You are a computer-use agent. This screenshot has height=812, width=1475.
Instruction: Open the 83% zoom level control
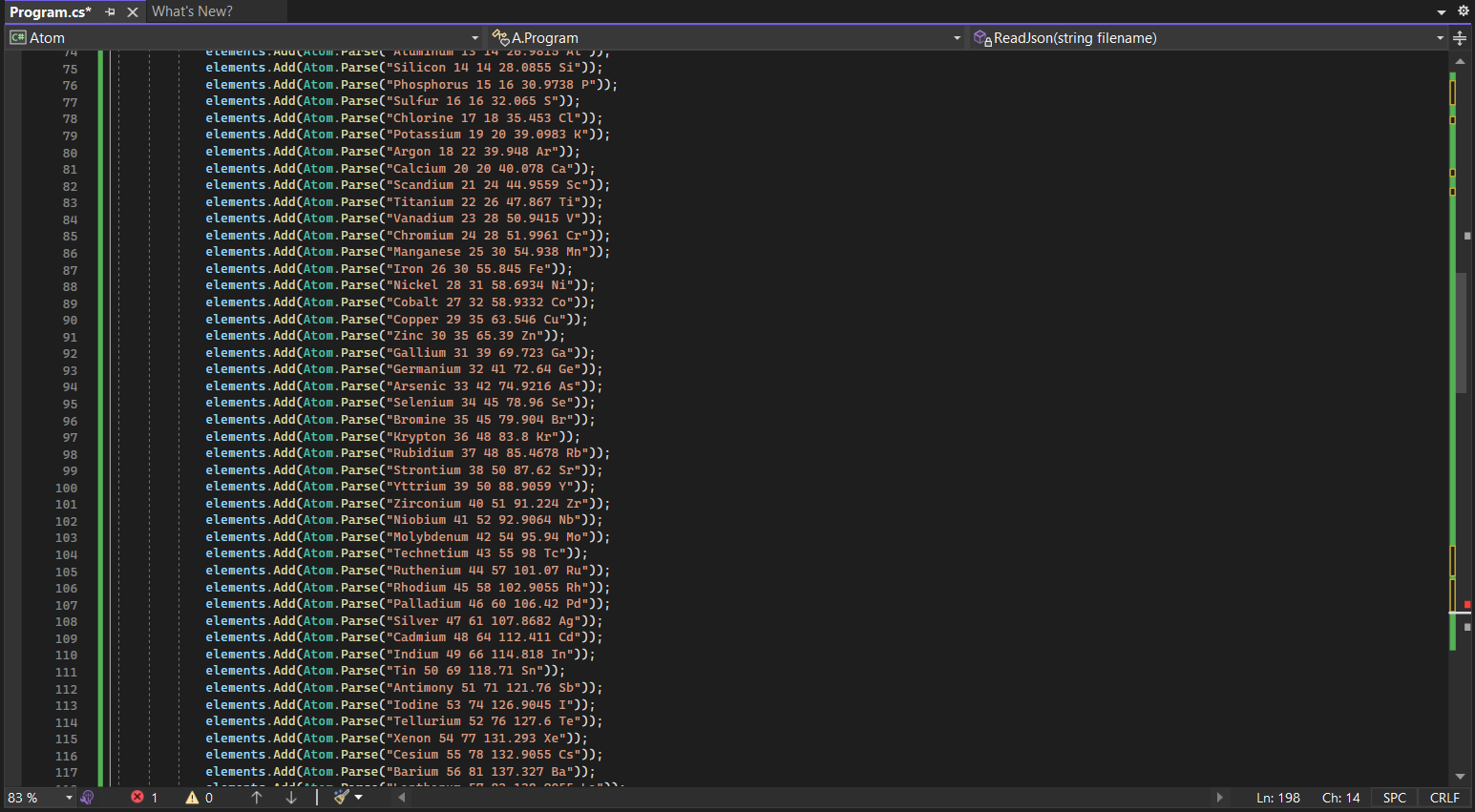pyautogui.click(x=38, y=798)
